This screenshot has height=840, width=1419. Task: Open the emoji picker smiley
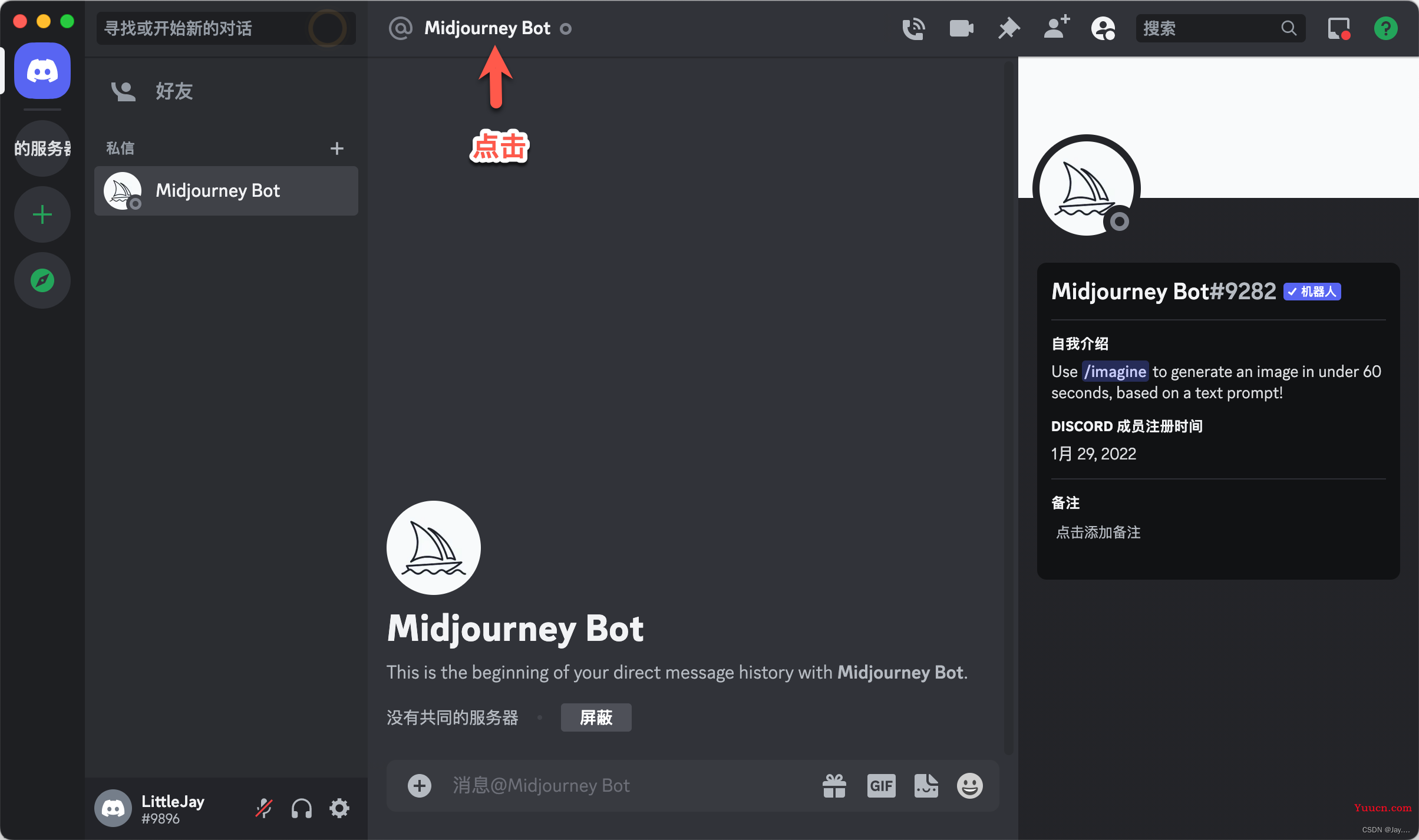pos(970,786)
